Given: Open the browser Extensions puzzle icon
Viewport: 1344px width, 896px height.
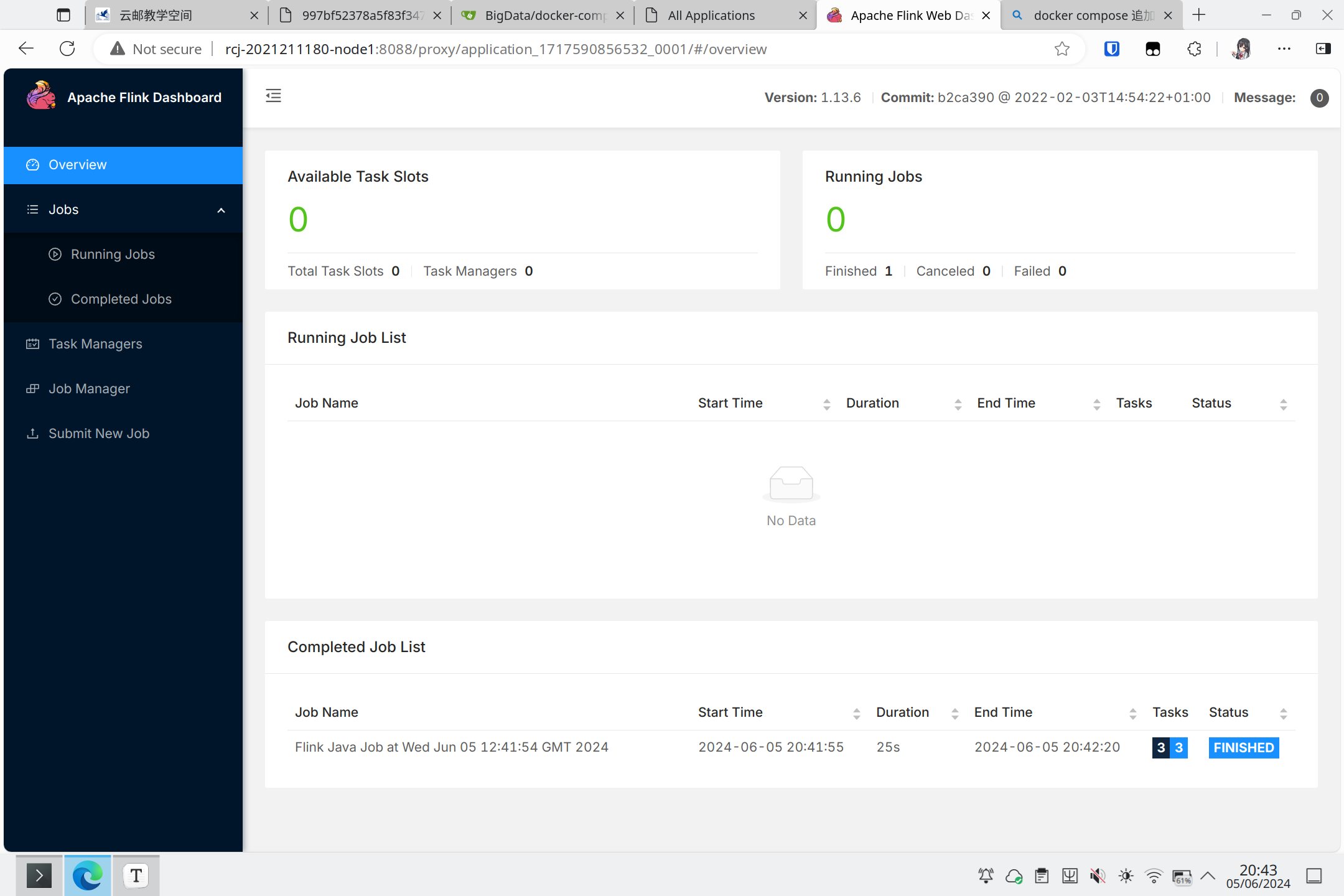Looking at the screenshot, I should pos(1194,49).
